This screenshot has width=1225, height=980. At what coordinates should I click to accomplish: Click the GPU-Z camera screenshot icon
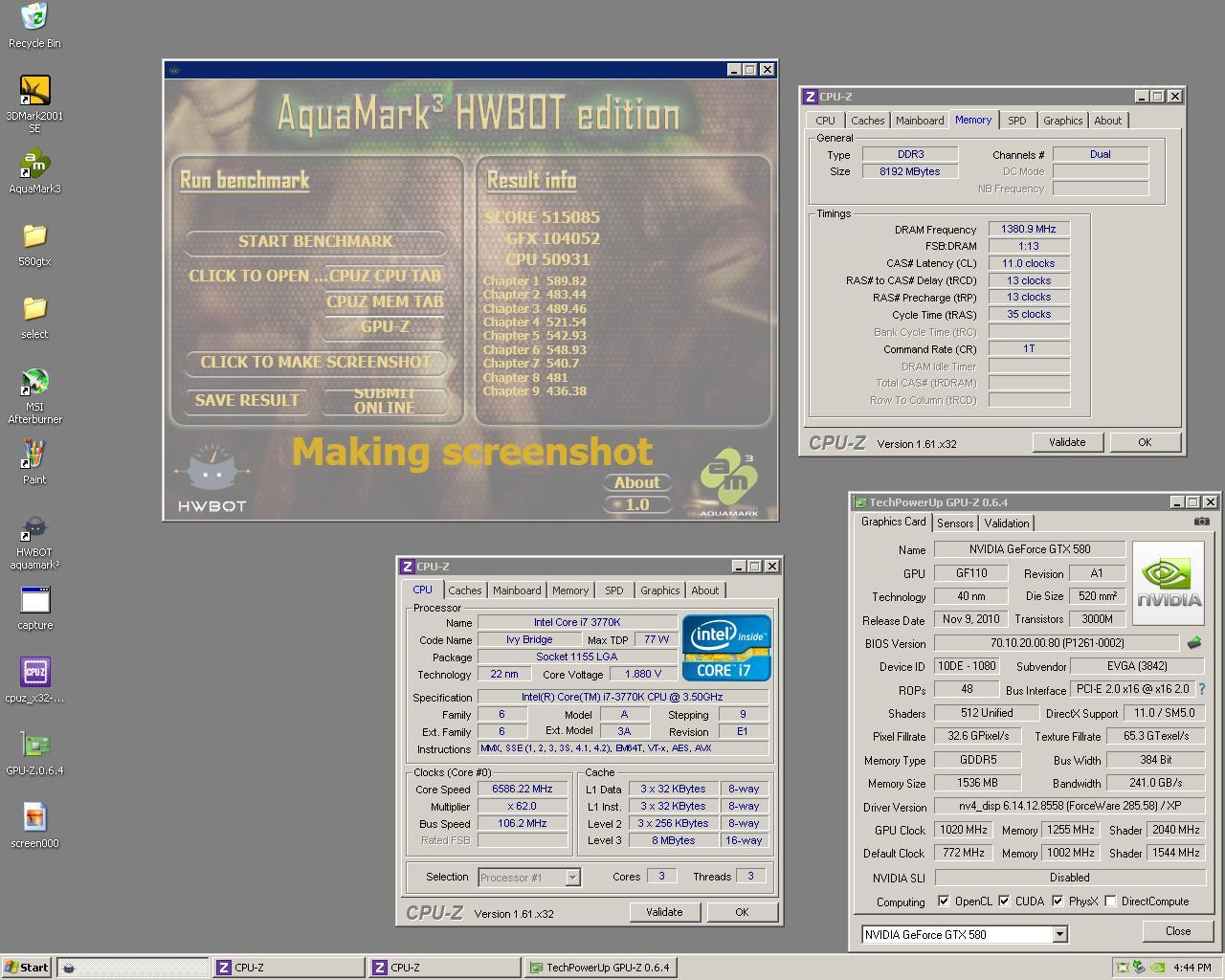[1202, 522]
